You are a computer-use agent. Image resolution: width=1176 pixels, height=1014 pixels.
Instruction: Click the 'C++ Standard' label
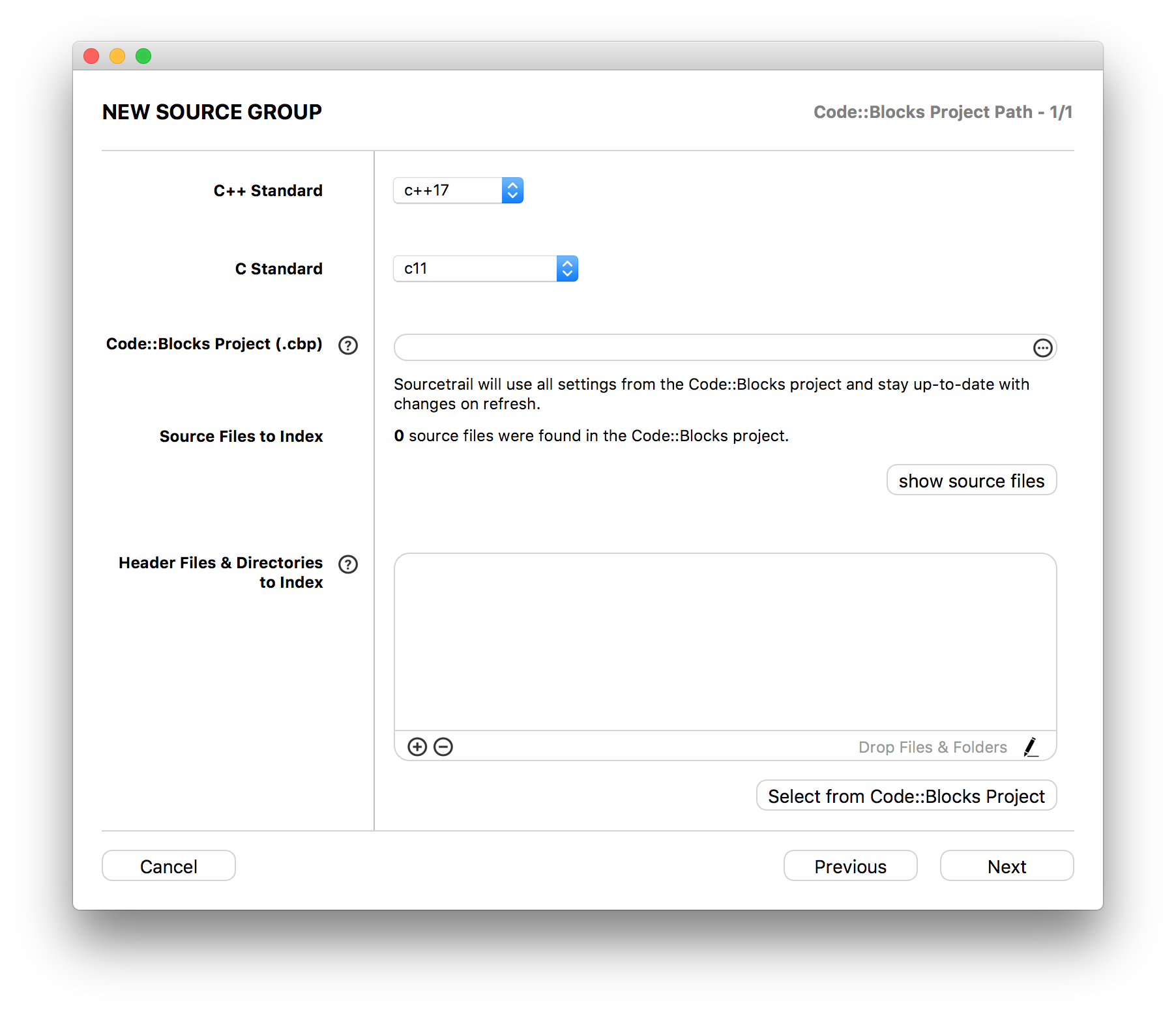[x=268, y=190]
